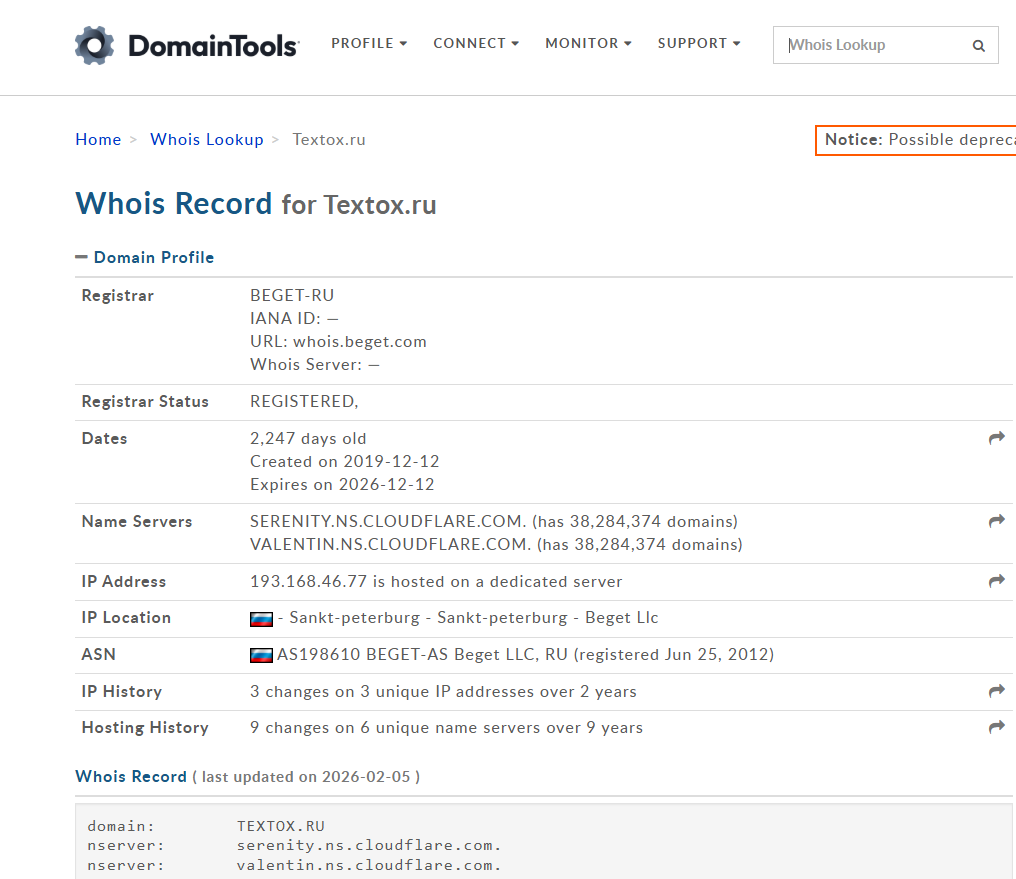The width and height of the screenshot is (1016, 879).
Task: Click the Registrar Status row label
Action: (x=145, y=402)
